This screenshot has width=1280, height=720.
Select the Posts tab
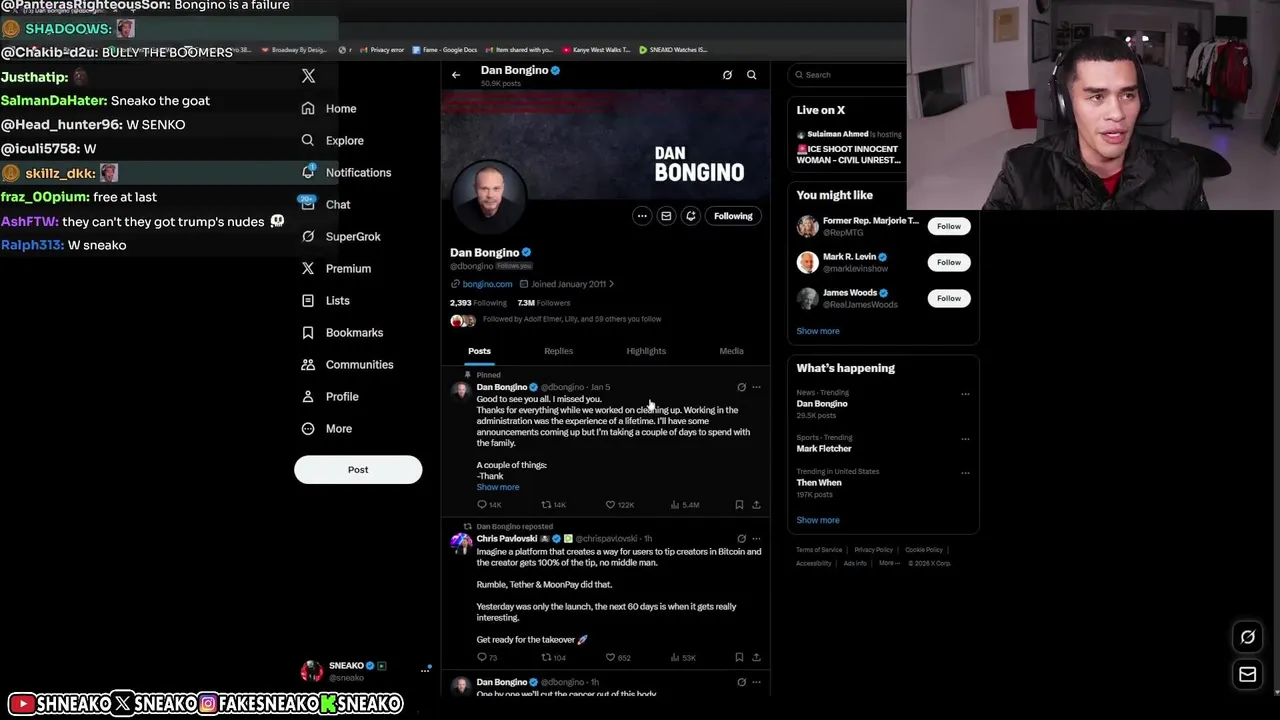click(x=479, y=351)
